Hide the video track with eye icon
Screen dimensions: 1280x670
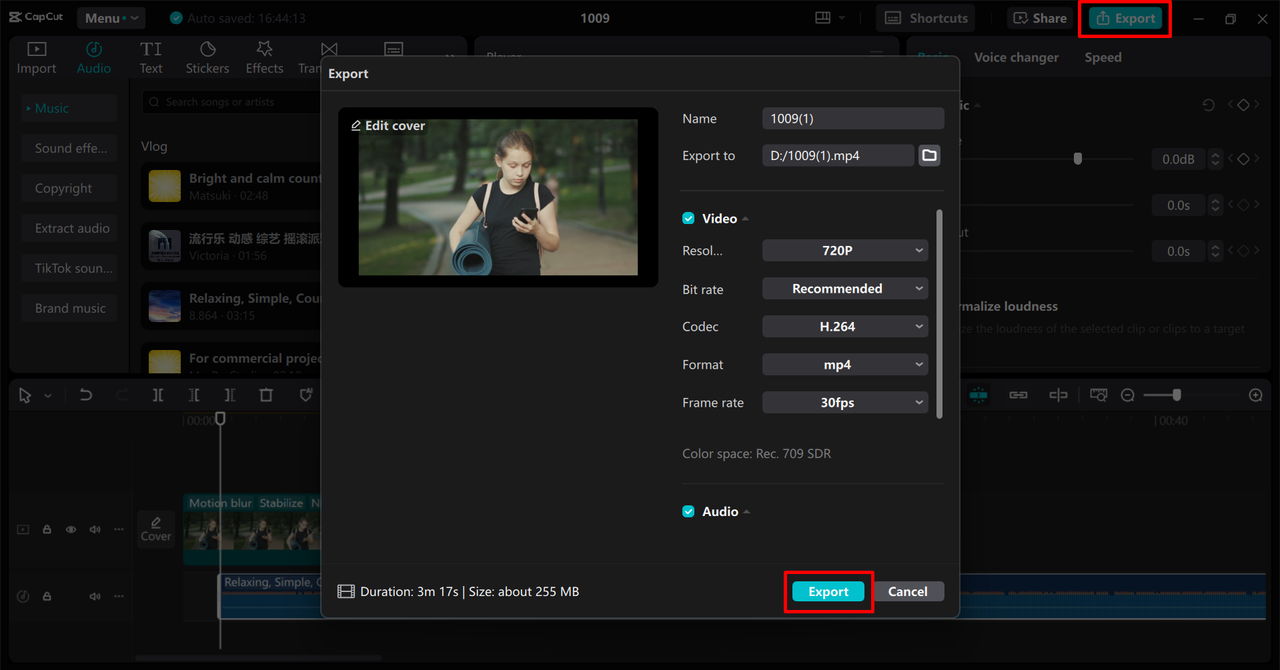tap(71, 530)
